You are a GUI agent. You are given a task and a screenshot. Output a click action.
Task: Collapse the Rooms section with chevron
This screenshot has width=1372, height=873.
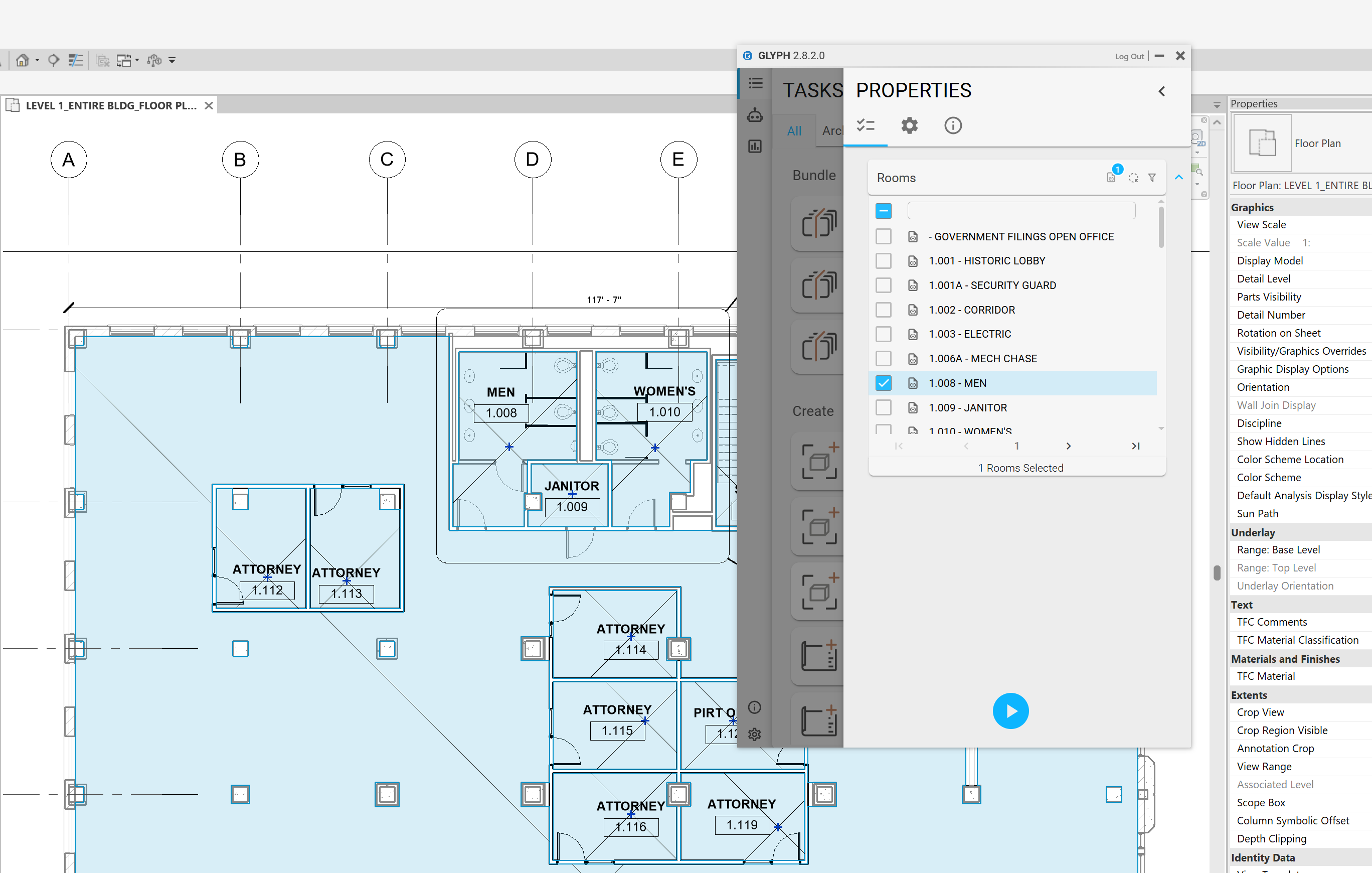[x=1178, y=178]
